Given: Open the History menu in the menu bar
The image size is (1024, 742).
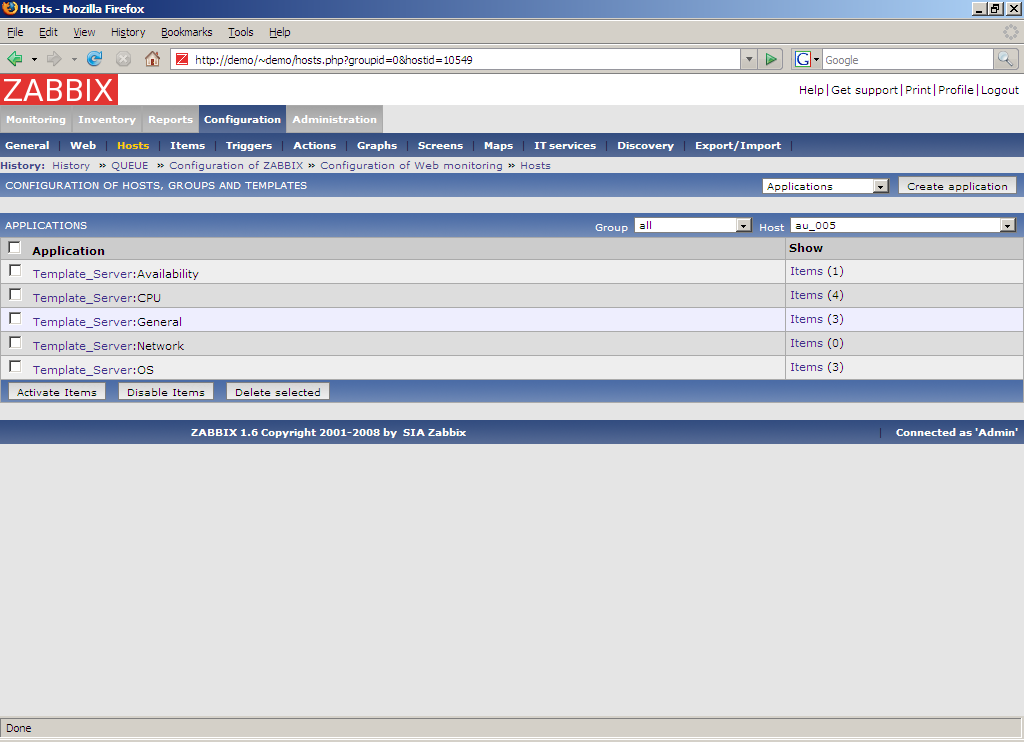Looking at the screenshot, I should pos(128,32).
